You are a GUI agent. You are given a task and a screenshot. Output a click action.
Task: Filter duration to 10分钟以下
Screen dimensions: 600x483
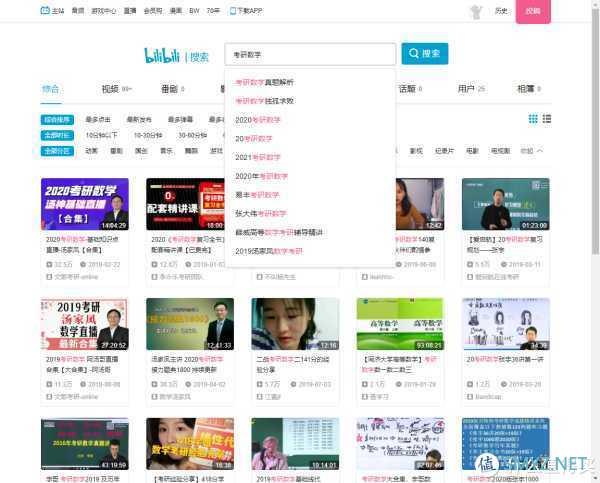101,135
